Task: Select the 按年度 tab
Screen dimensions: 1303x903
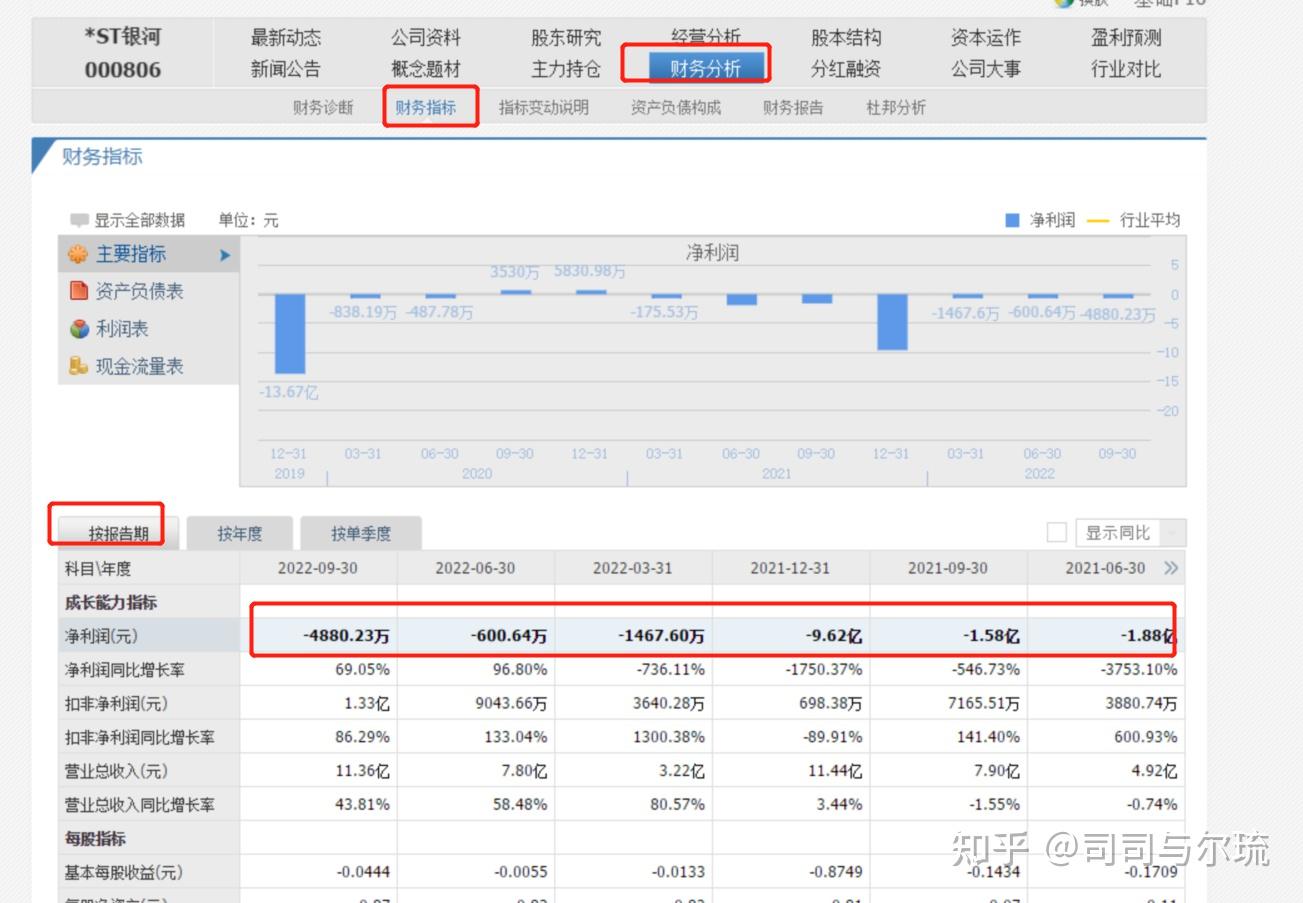Action: [x=240, y=533]
